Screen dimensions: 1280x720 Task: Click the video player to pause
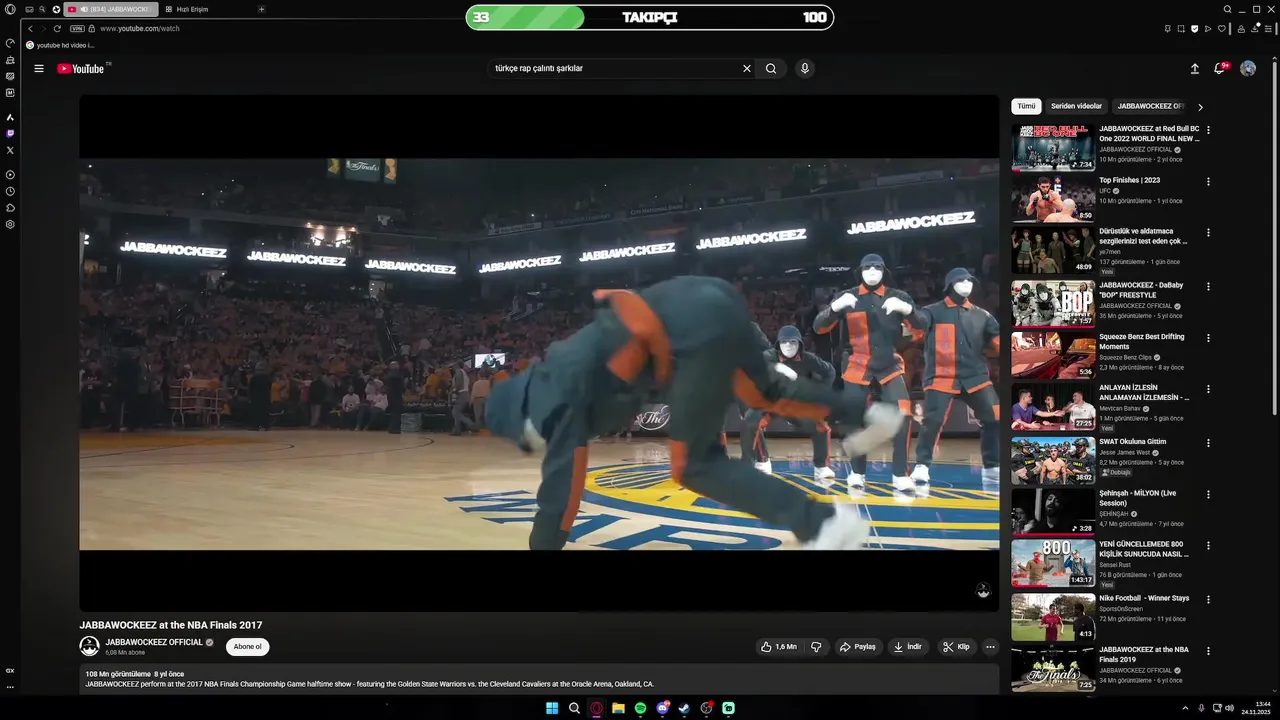click(539, 352)
